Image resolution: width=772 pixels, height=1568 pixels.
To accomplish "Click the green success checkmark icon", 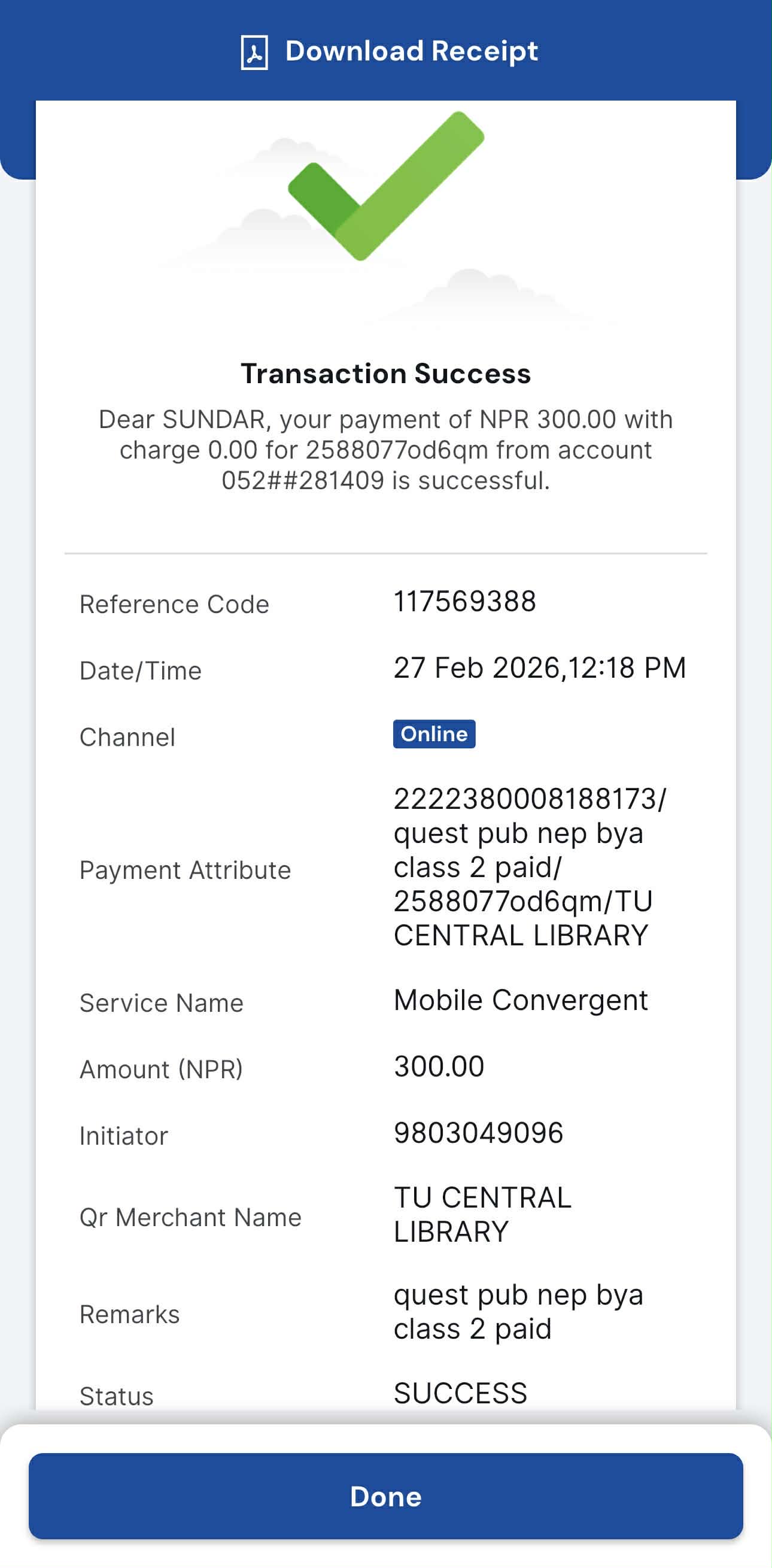I will (385, 186).
